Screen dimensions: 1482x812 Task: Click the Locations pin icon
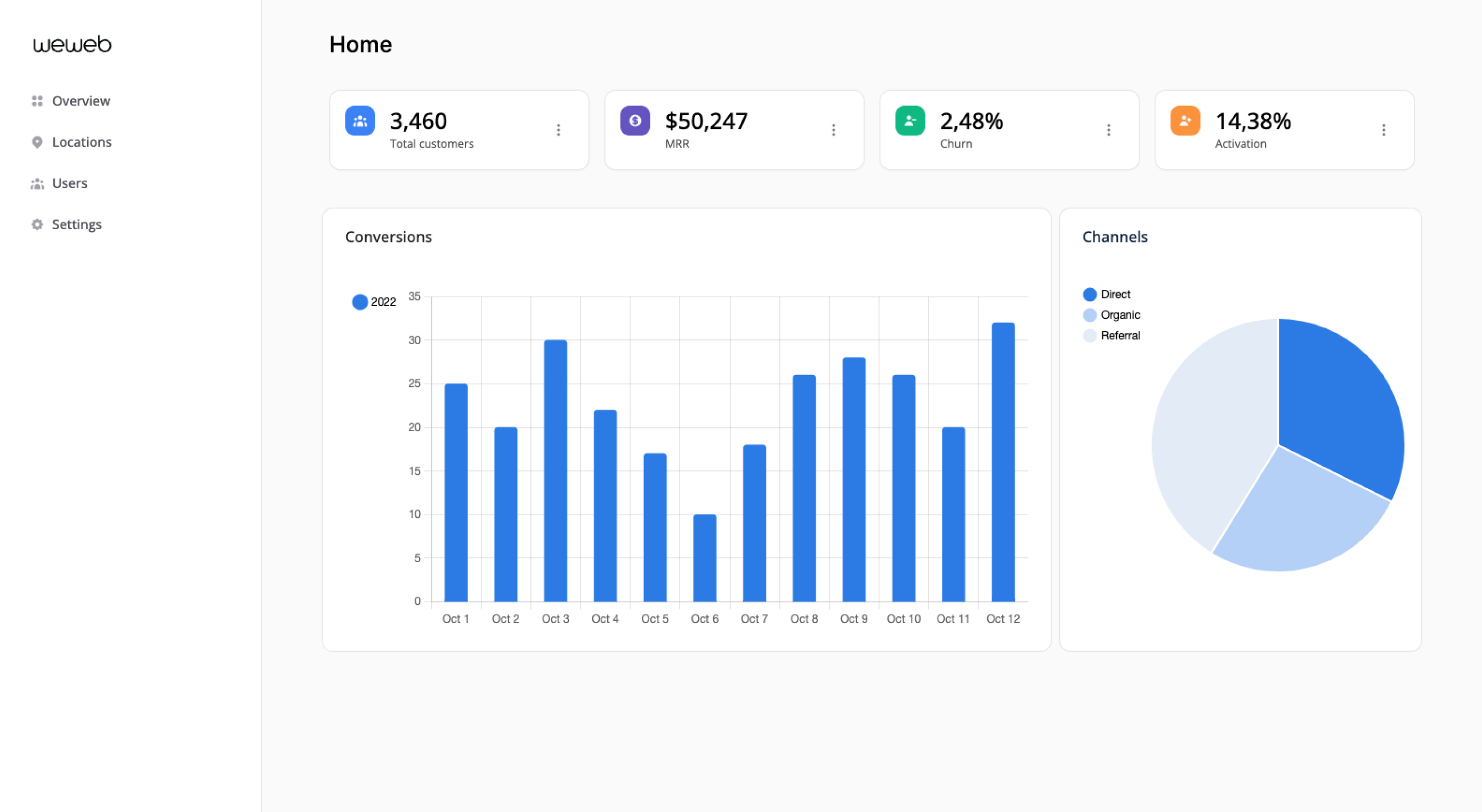click(37, 142)
